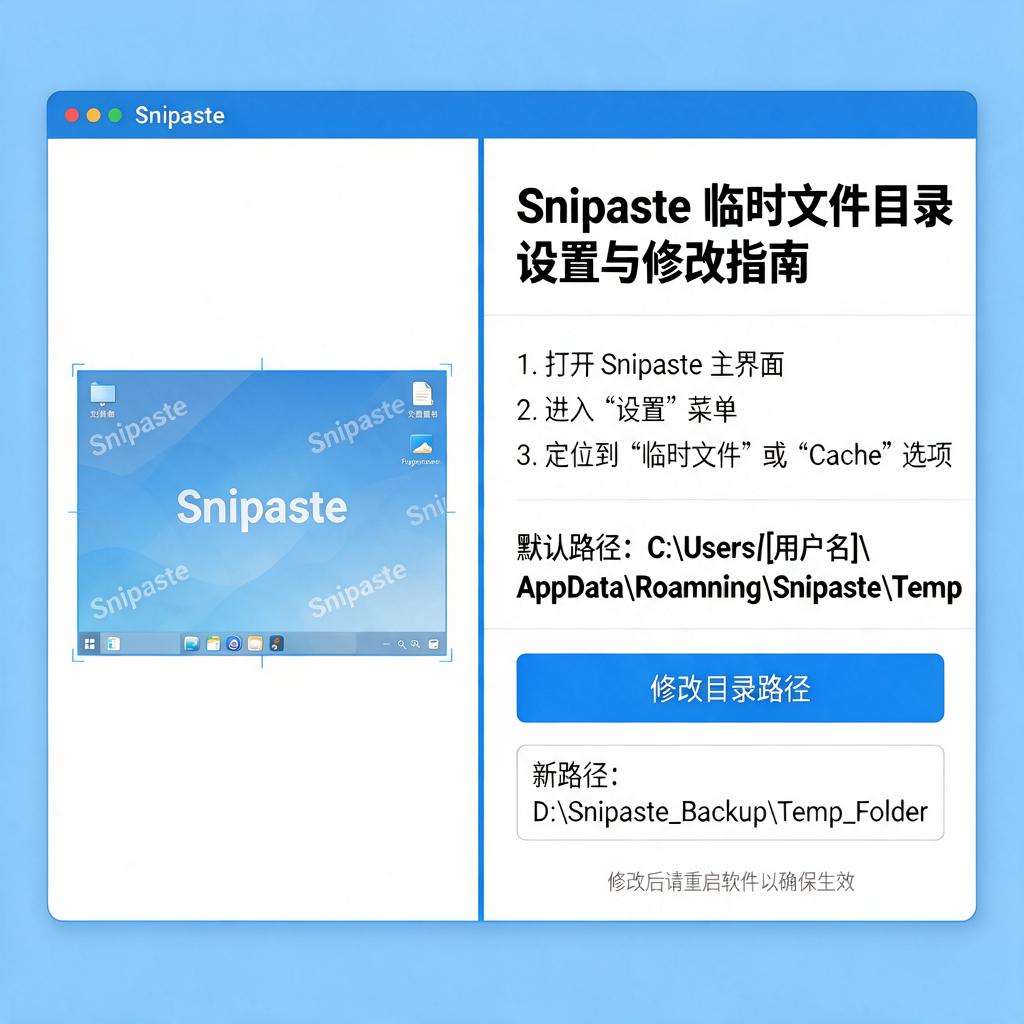The height and width of the screenshot is (1024, 1024).
Task: Click the dash icon in the tray
Action: coord(386,645)
